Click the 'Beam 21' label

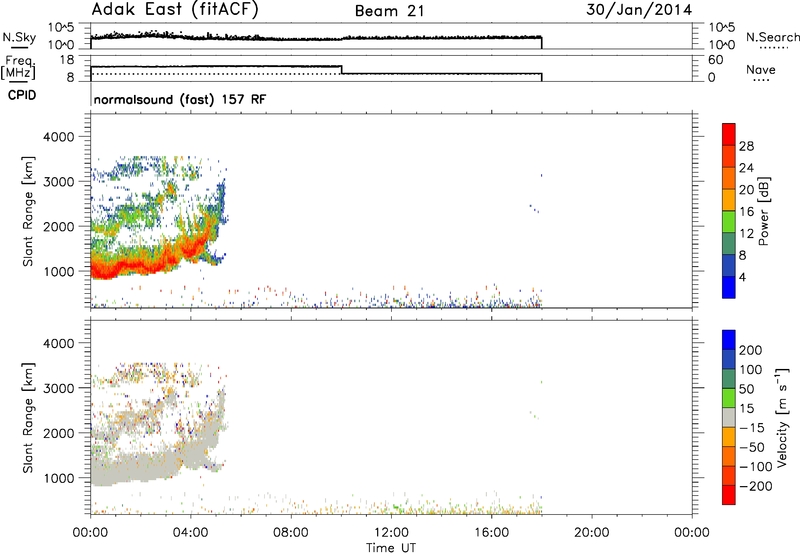[389, 11]
